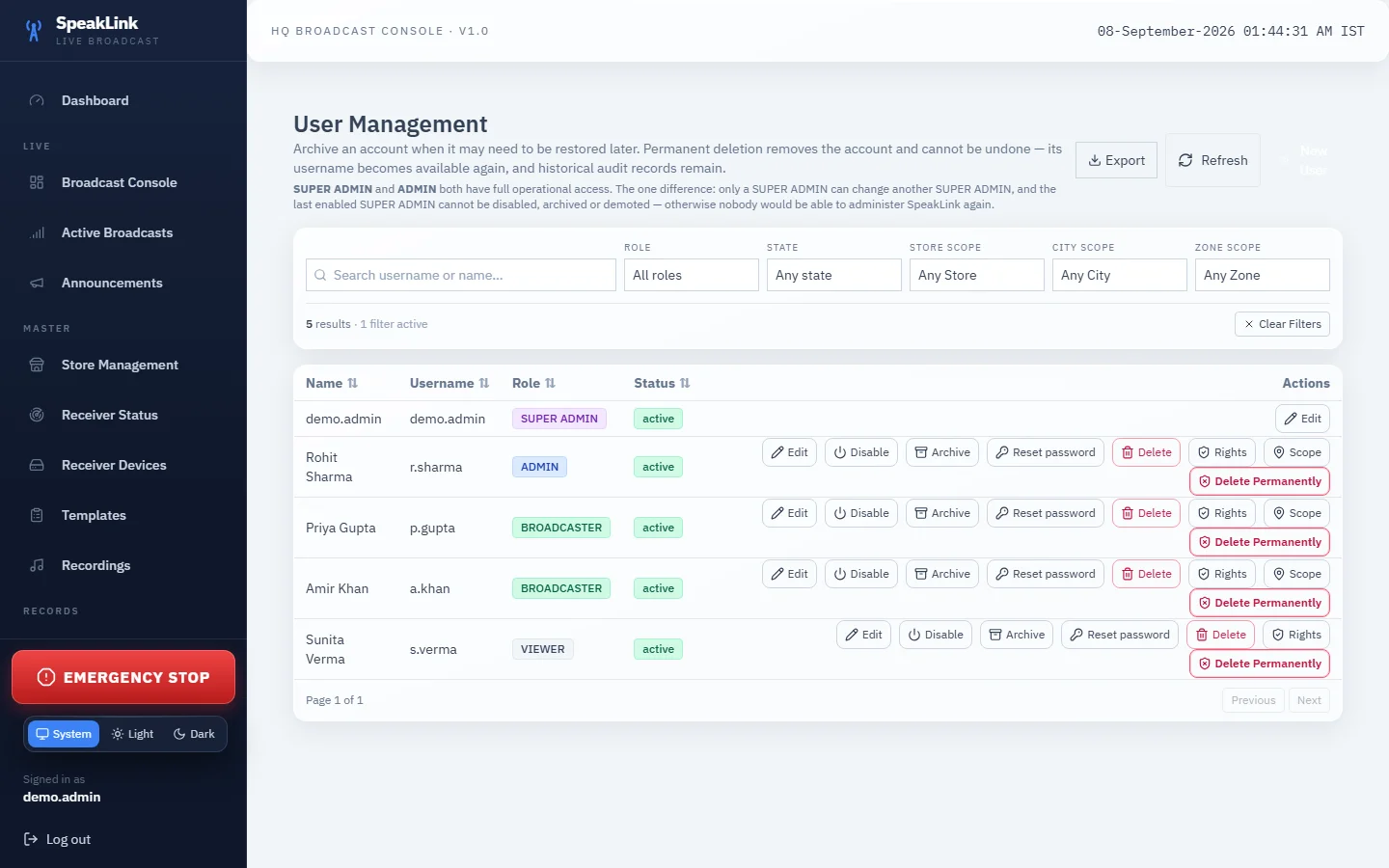Focus the search username or name field
This screenshot has width=1389, height=868.
point(461,275)
